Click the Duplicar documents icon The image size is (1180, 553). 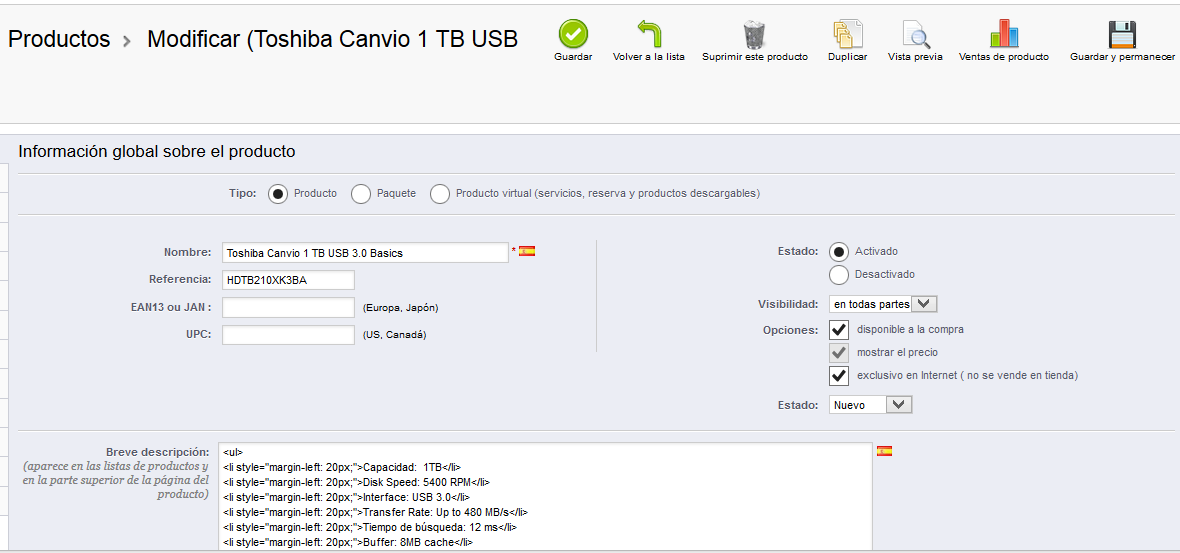pos(847,35)
